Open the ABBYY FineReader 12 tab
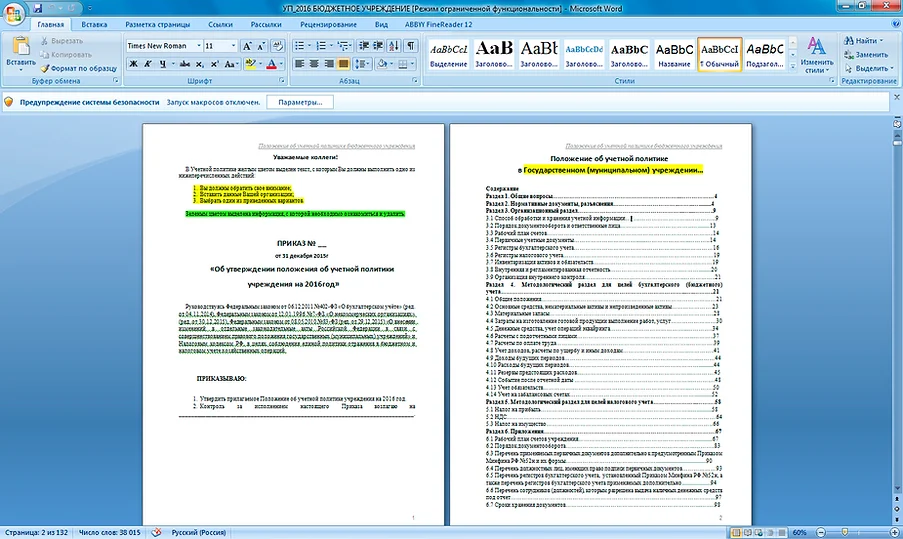Viewport: 903px width, 539px height. pos(438,25)
